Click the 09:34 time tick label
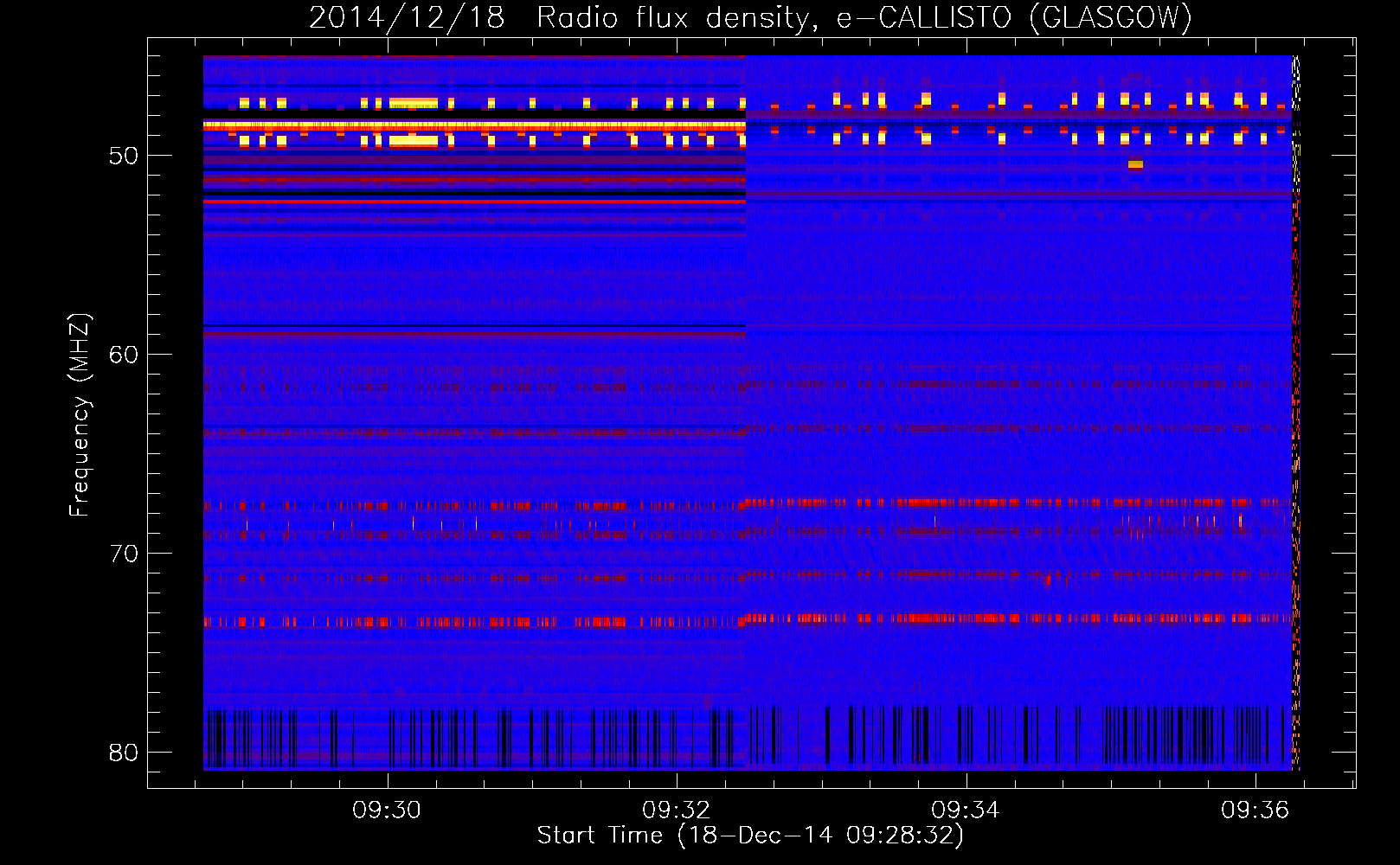This screenshot has height=865, width=1400. pyautogui.click(x=965, y=811)
